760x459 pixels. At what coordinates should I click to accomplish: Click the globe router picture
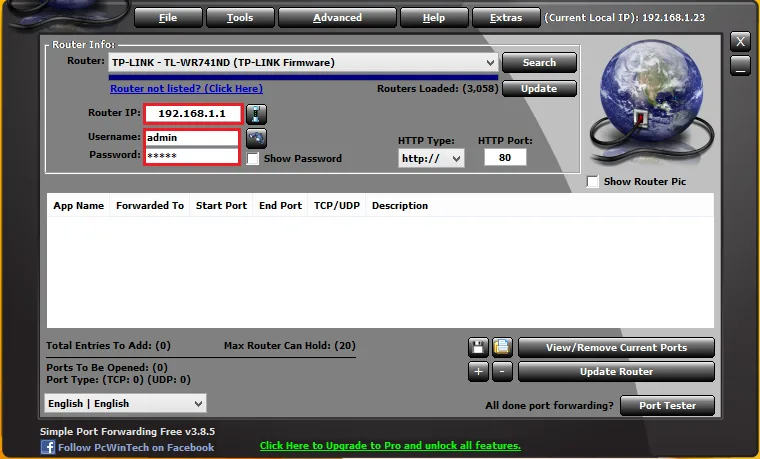tap(651, 104)
